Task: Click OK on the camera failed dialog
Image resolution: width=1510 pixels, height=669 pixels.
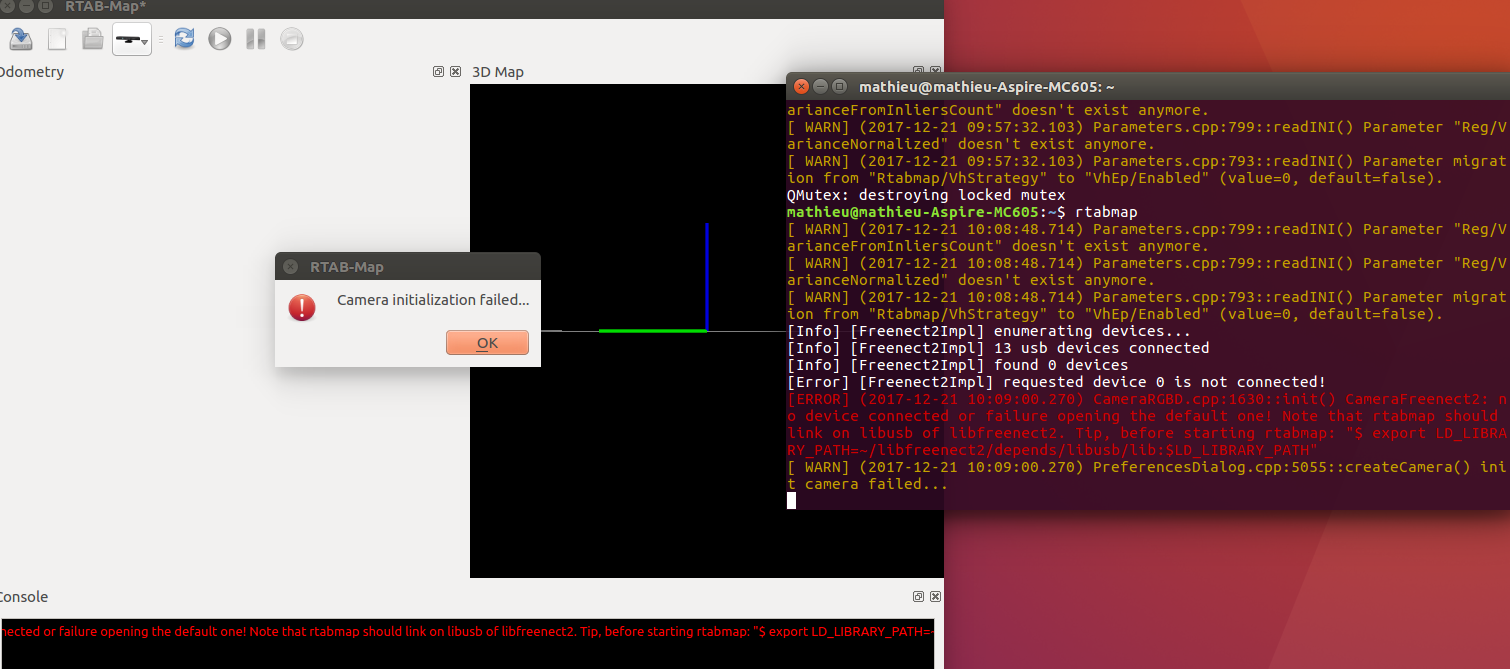Action: (487, 343)
